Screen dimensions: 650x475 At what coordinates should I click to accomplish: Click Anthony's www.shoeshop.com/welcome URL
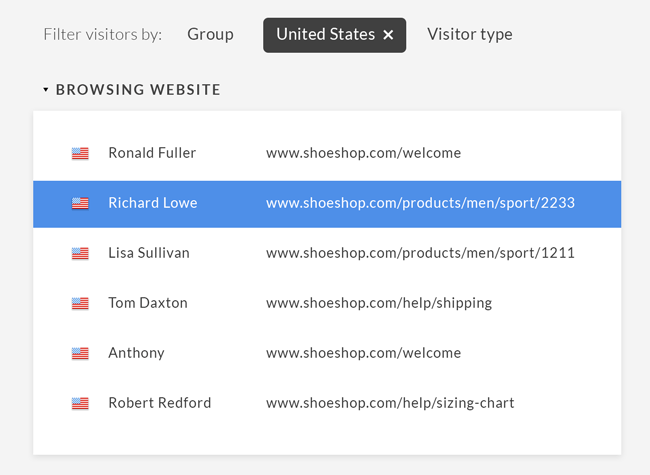click(x=364, y=353)
